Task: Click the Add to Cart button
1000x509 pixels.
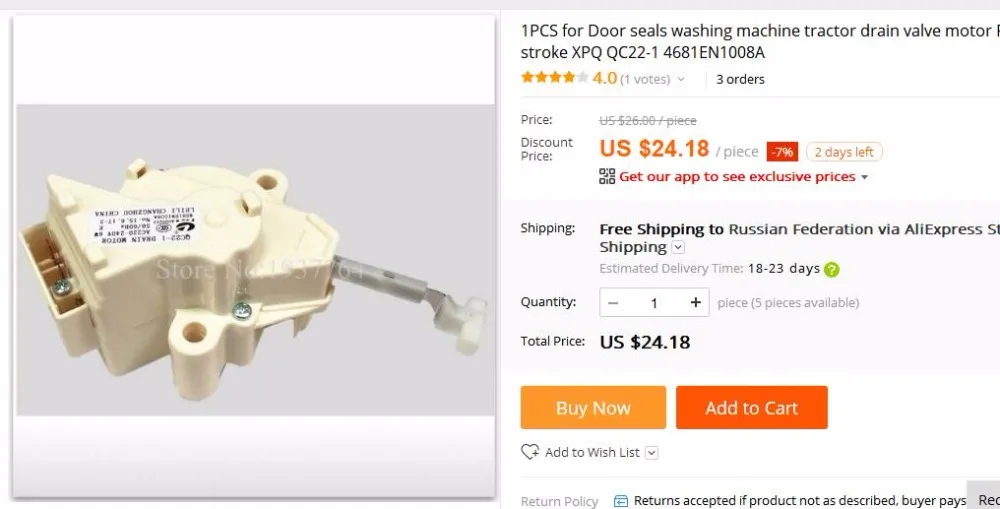Action: pos(752,407)
